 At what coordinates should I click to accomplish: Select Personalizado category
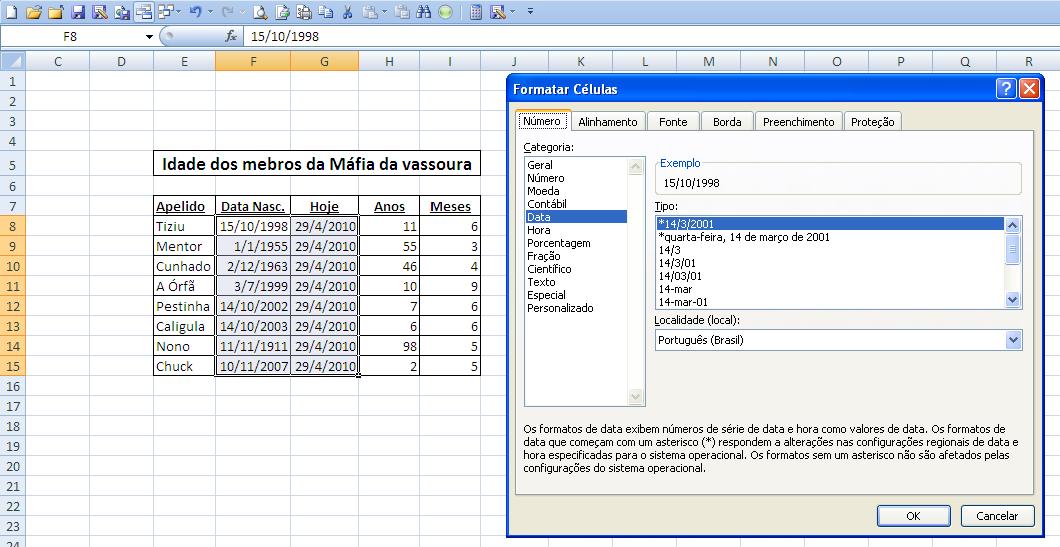point(575,308)
